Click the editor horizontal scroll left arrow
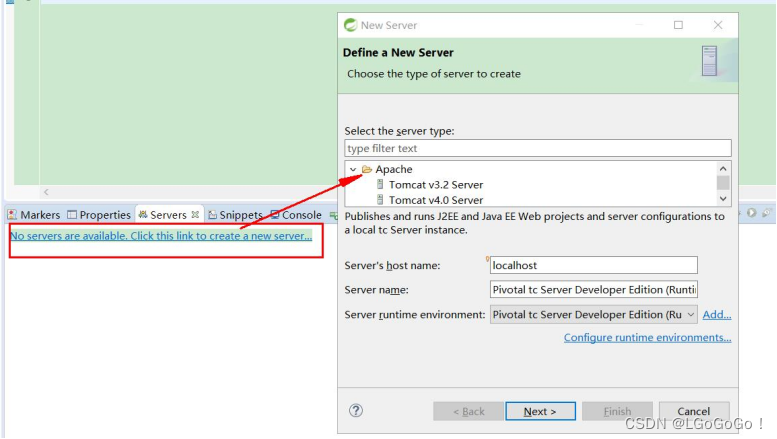Viewport: 777px width, 439px height. click(x=46, y=192)
